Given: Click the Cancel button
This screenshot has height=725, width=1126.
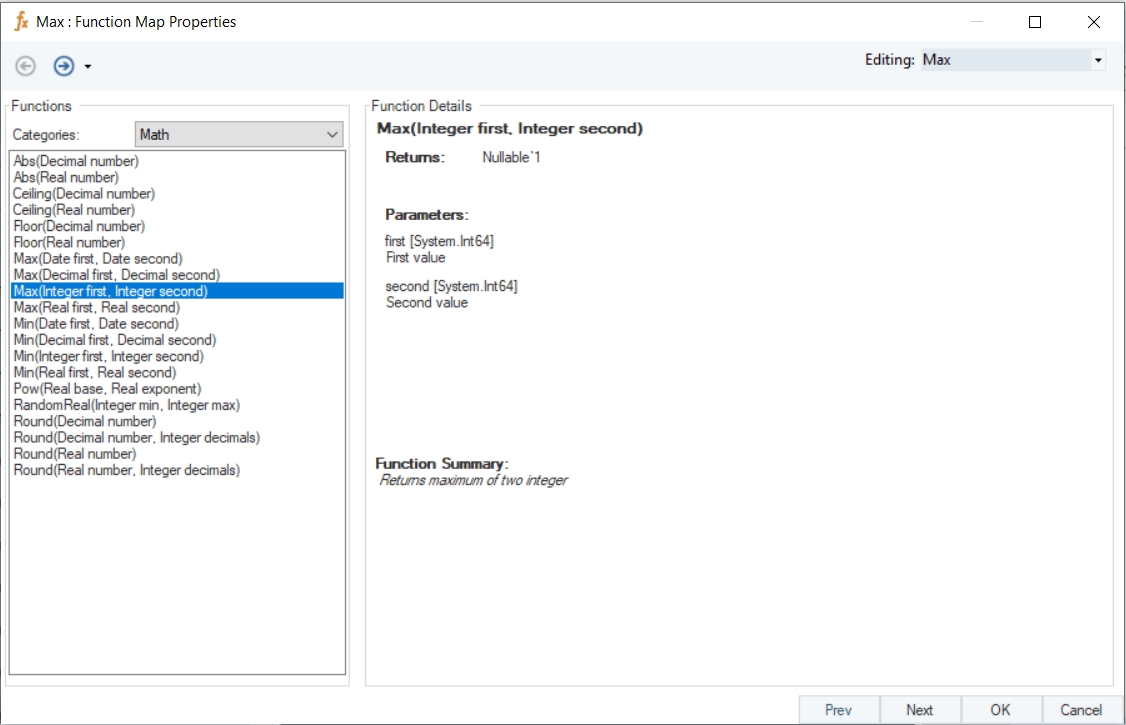Looking at the screenshot, I should (1081, 710).
